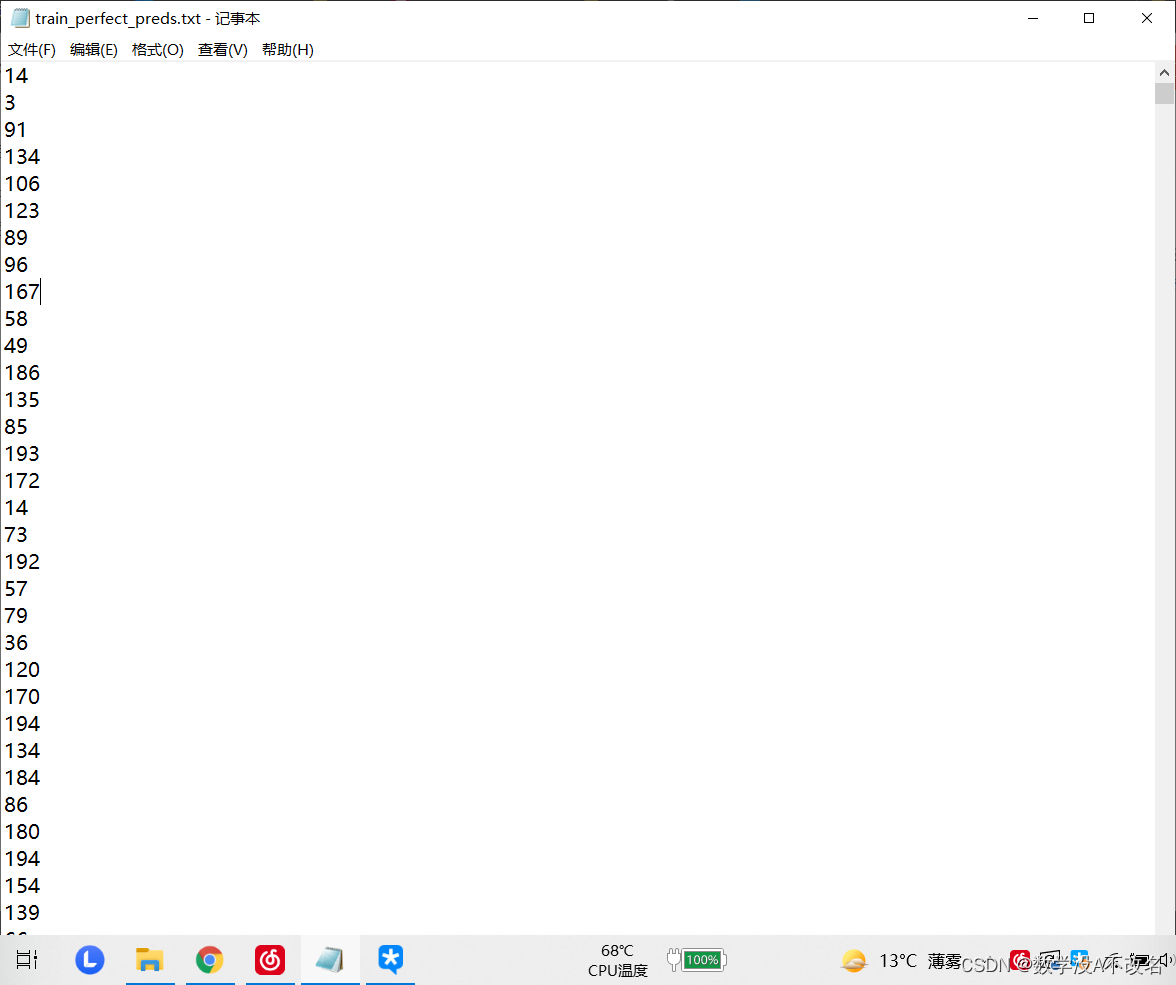Open Task View from the taskbar
The image size is (1176, 985).
point(27,959)
